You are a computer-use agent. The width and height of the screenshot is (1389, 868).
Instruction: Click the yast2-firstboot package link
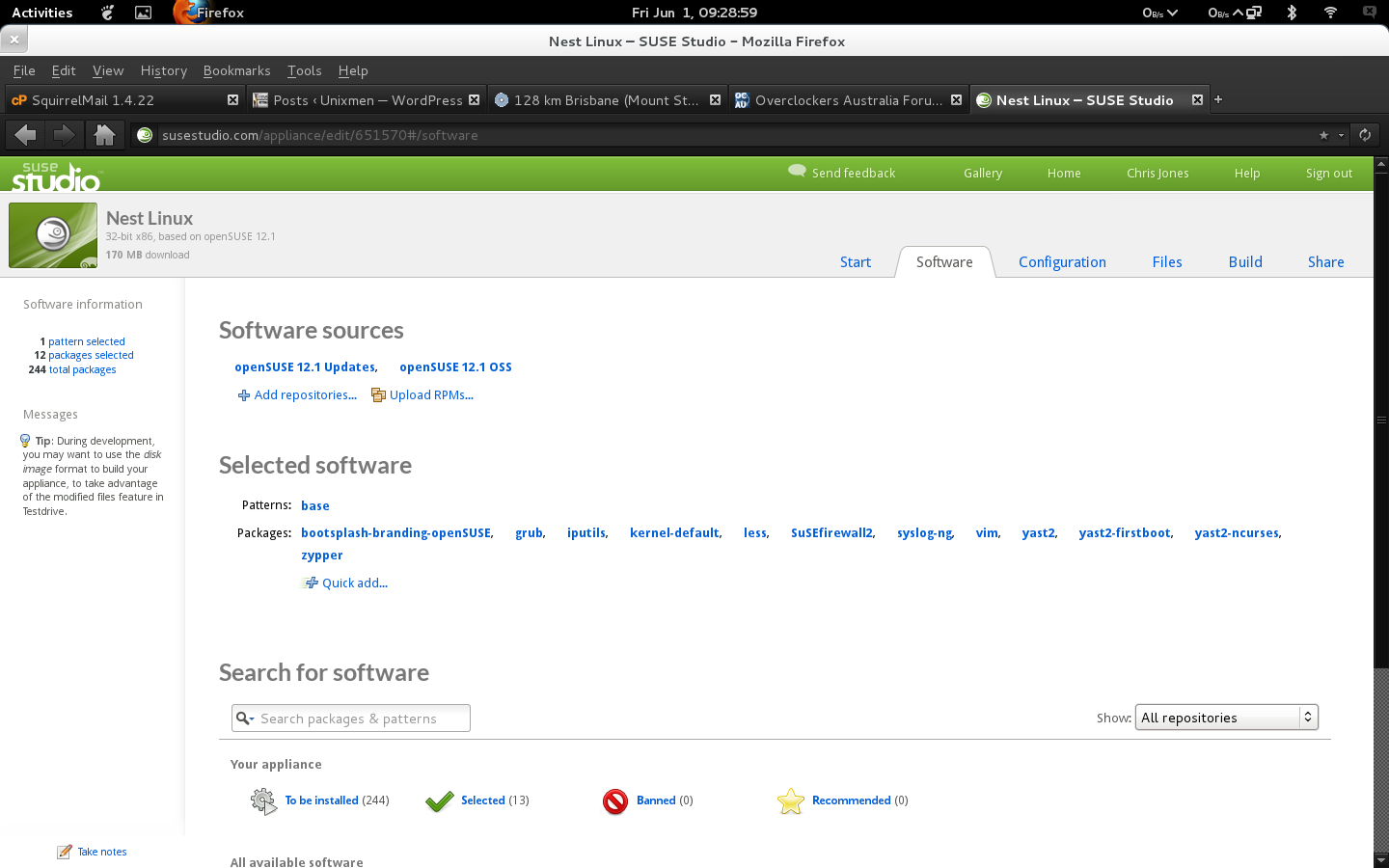[1125, 533]
